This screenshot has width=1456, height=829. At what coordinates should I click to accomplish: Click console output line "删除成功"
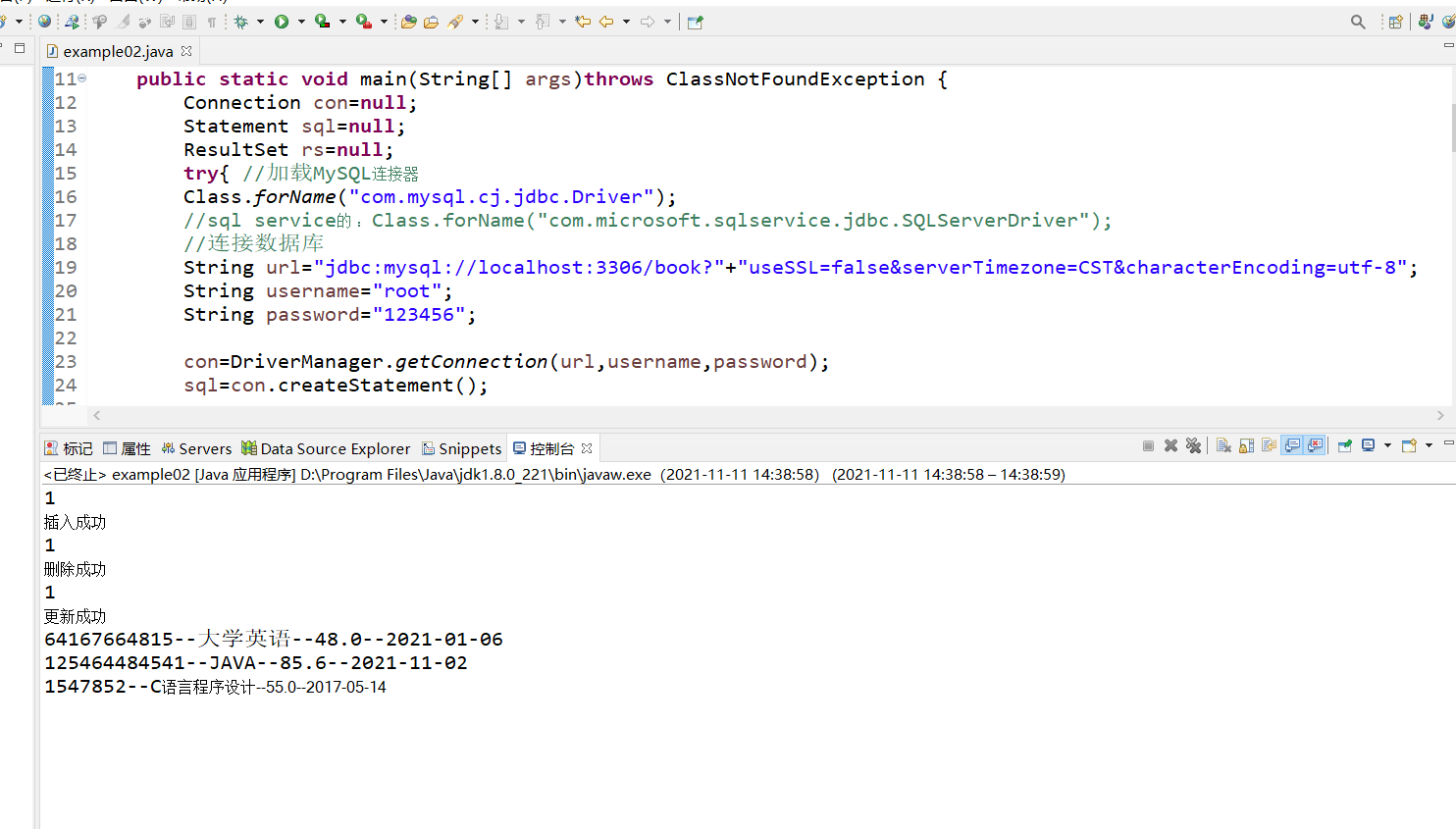click(75, 569)
